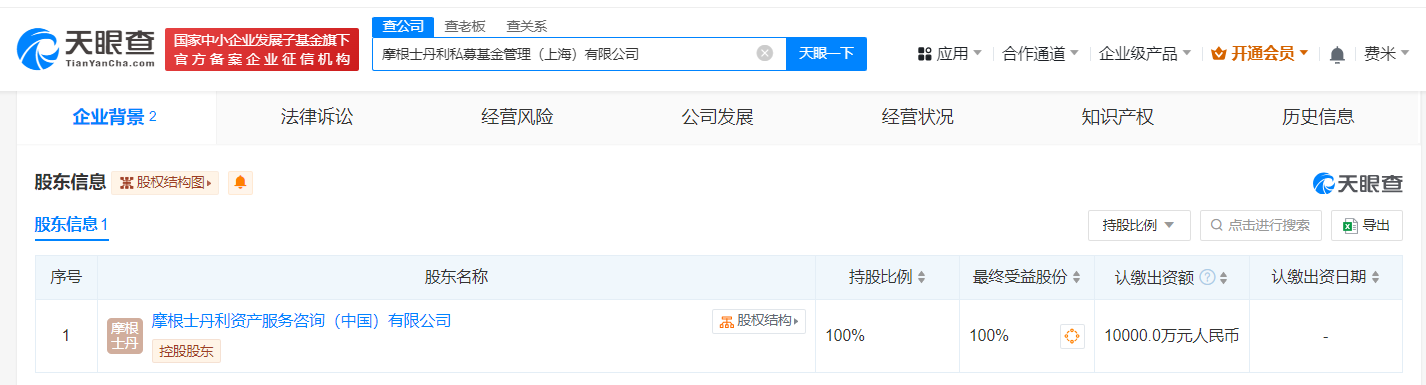Image resolution: width=1426 pixels, height=385 pixels.
Task: Click the 10000.0万元人民币 cell
Action: [x=1171, y=336]
